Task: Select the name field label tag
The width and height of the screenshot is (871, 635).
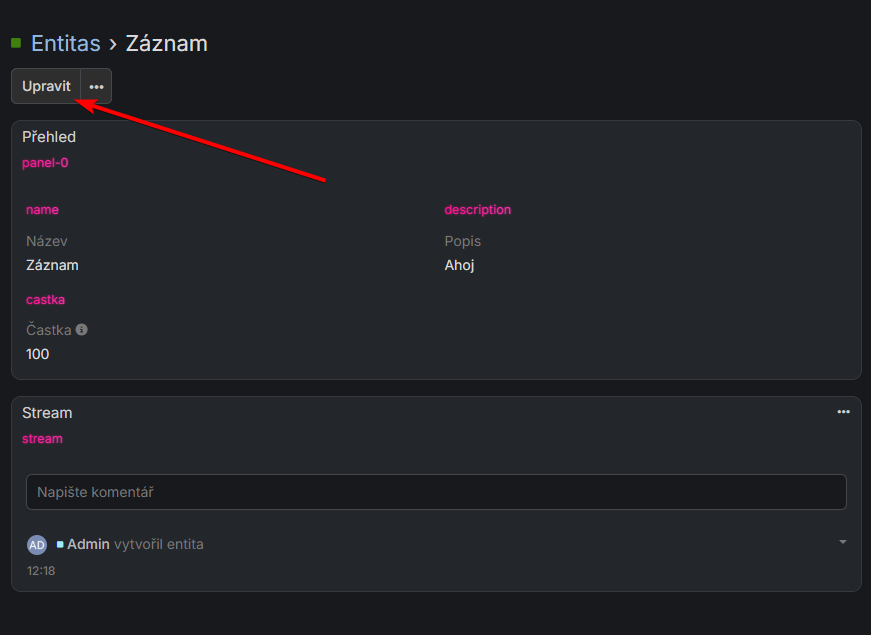Action: (x=42, y=209)
